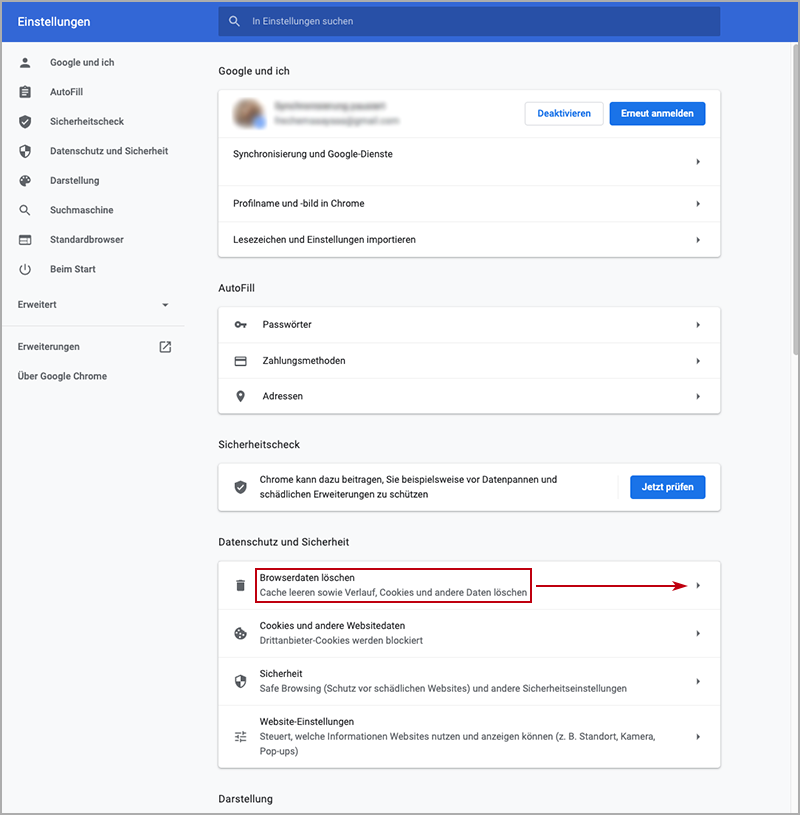The image size is (800, 815).
Task: Click the Browserdaten löschen title text
Action: (307, 577)
